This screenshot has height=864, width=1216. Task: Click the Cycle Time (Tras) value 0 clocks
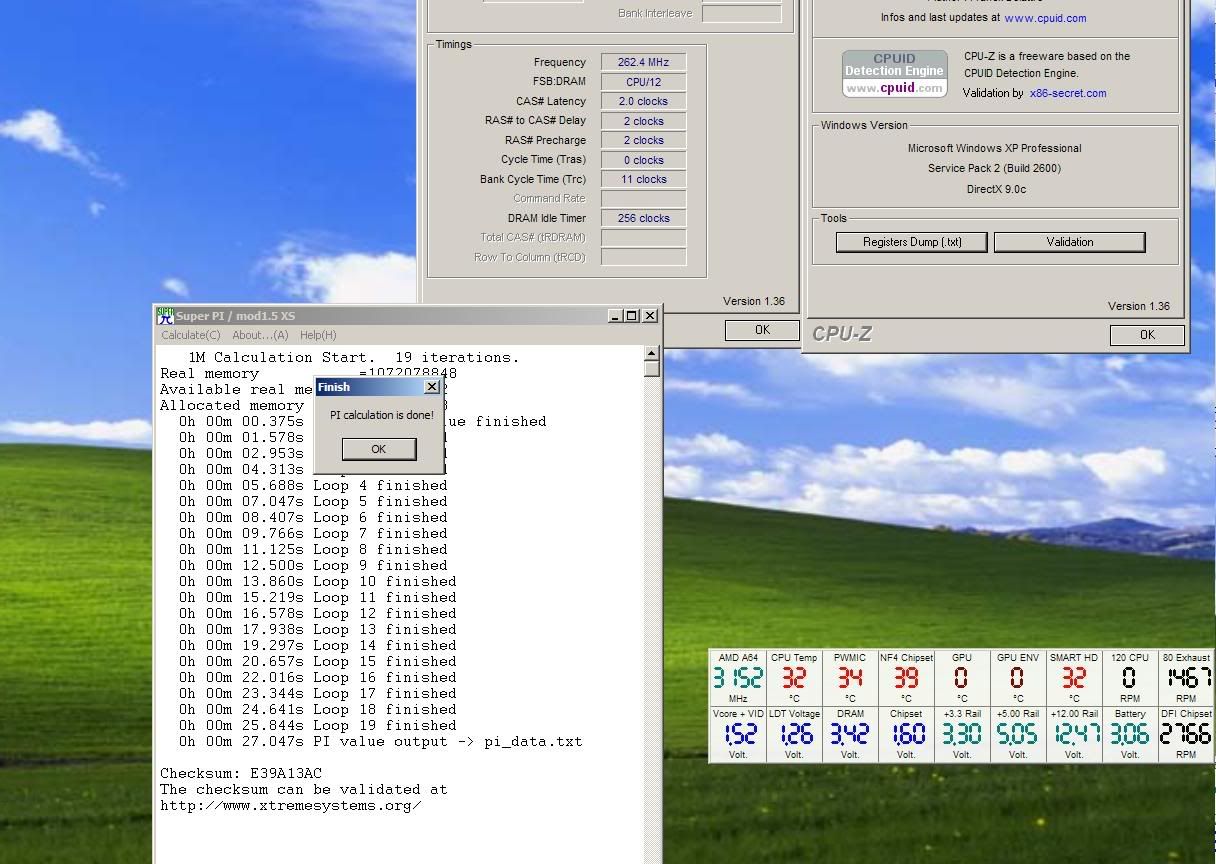coord(643,160)
